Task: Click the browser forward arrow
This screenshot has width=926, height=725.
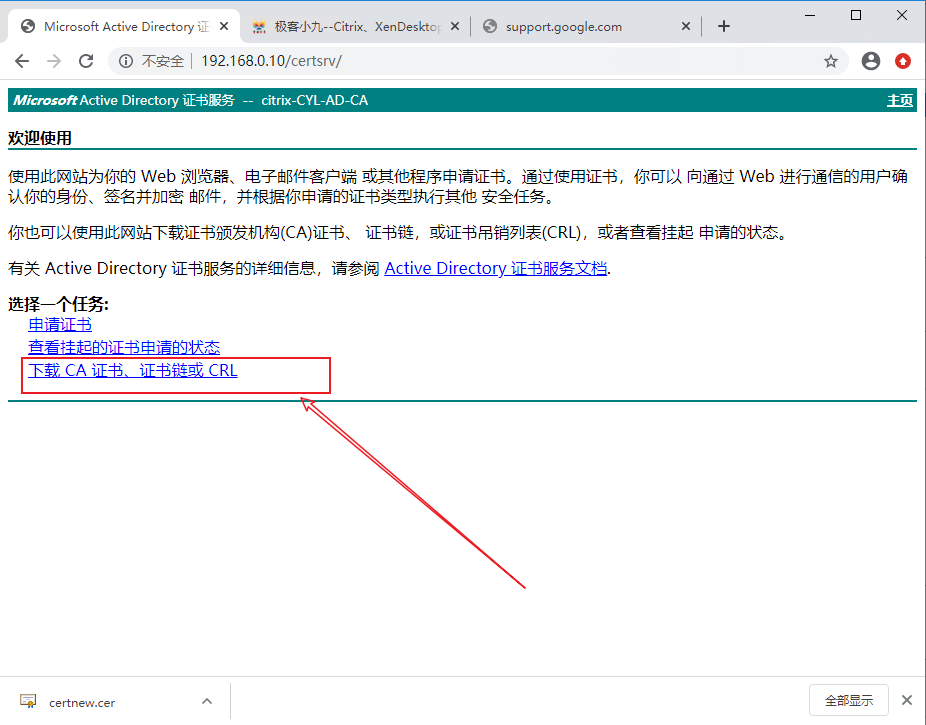Action: (55, 61)
